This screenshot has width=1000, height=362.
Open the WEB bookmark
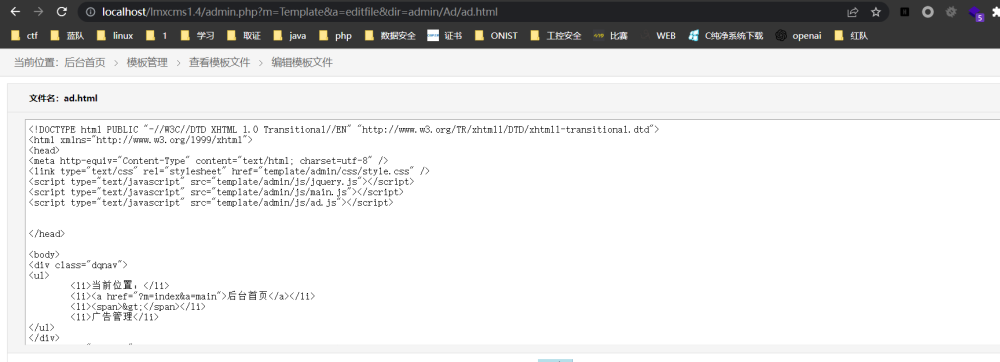[658, 36]
